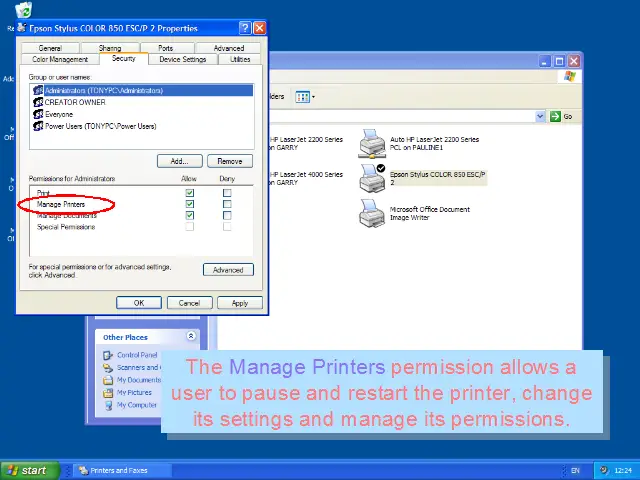Open the Windows start menu

tap(30, 471)
